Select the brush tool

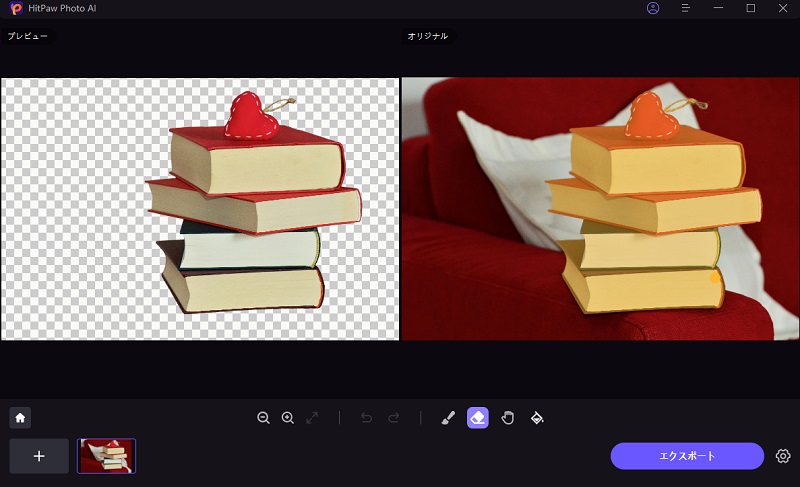[448, 418]
